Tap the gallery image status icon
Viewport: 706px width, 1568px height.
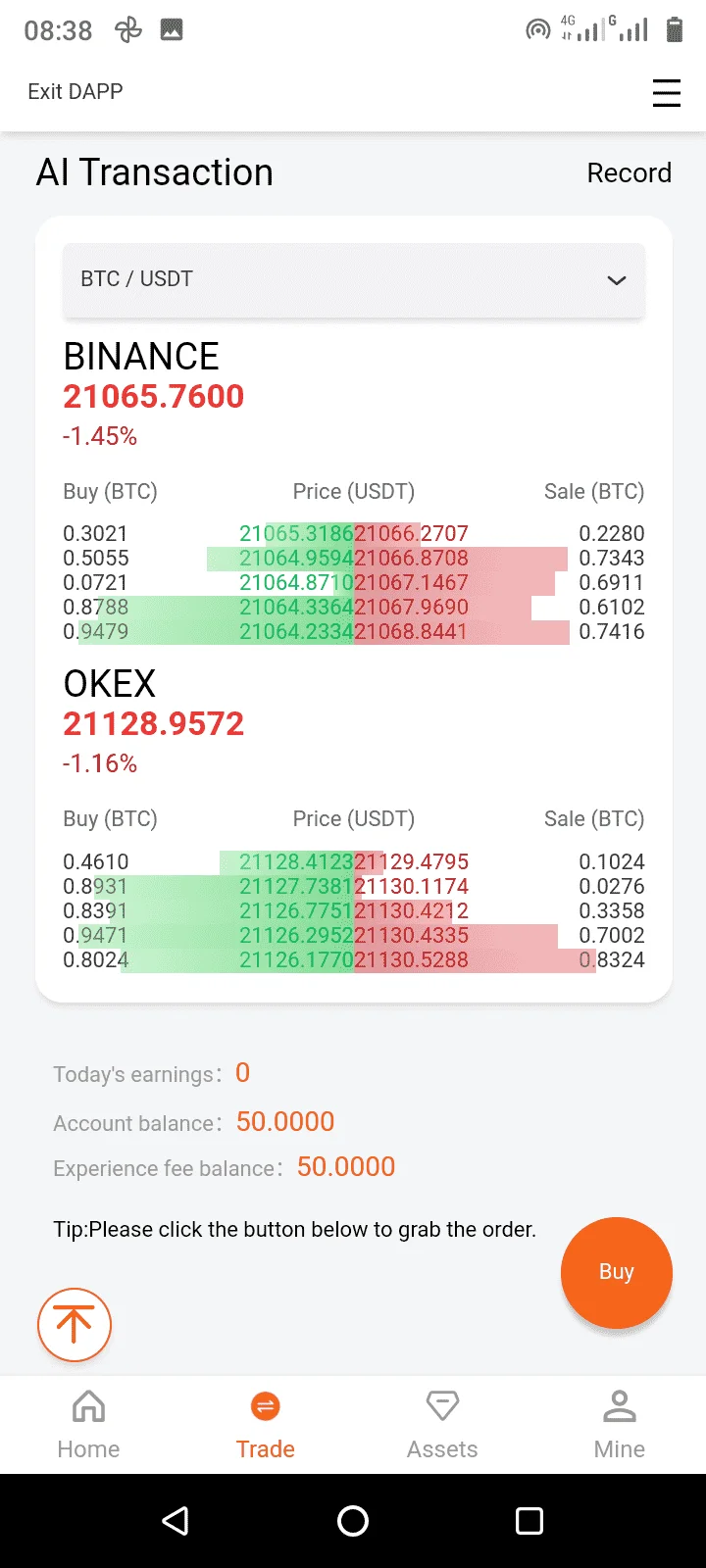(172, 30)
